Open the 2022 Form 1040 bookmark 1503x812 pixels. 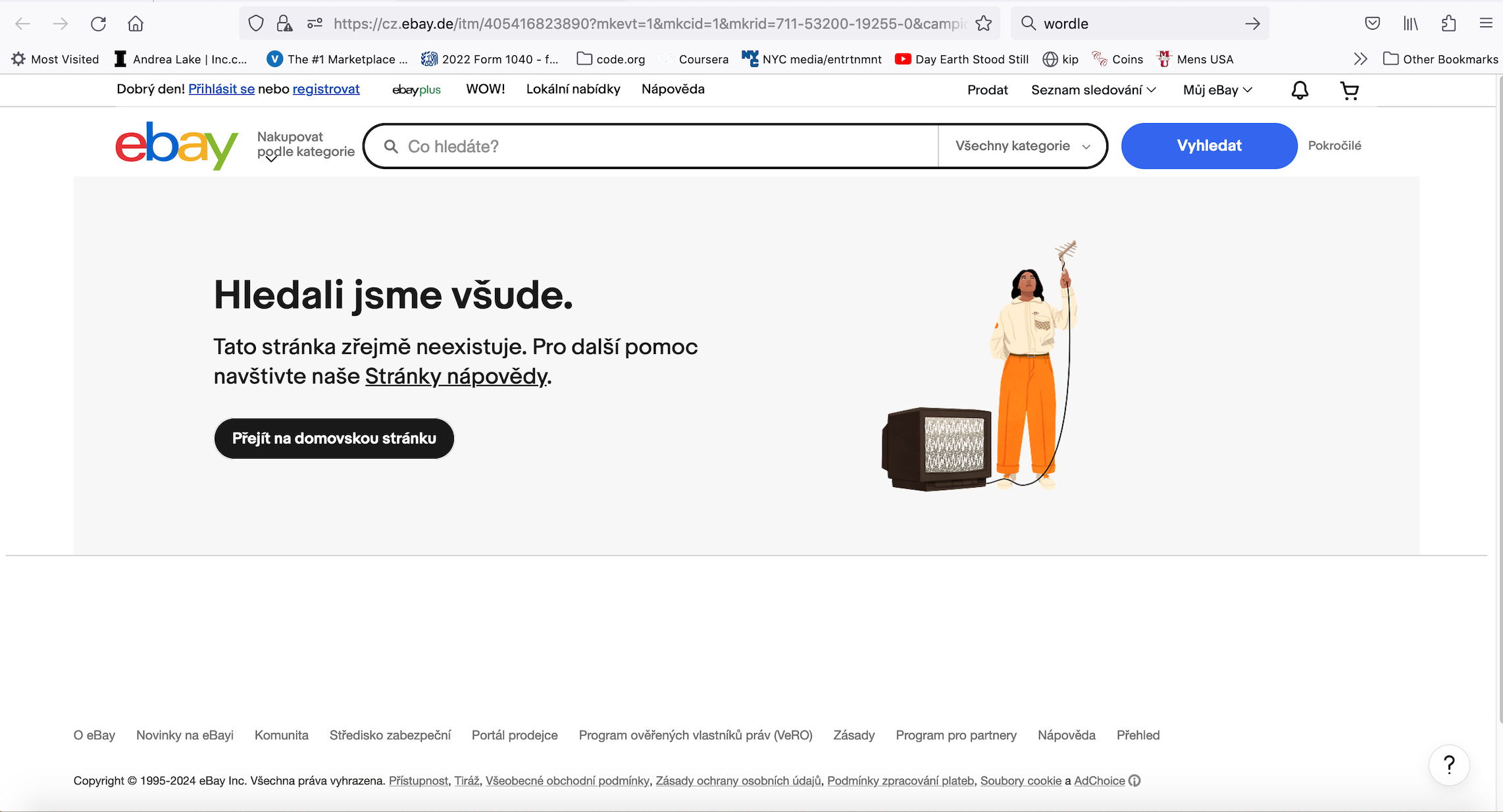tap(490, 59)
